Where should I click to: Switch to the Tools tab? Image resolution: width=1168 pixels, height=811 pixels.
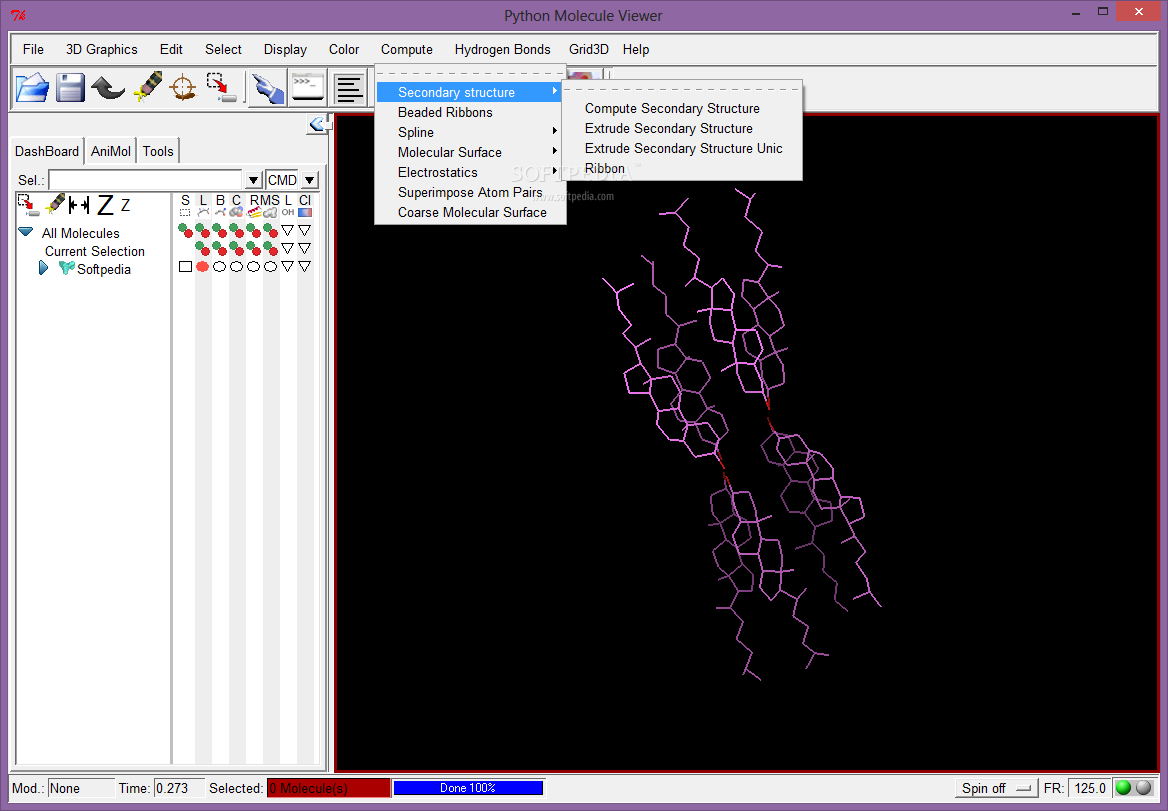(x=158, y=151)
